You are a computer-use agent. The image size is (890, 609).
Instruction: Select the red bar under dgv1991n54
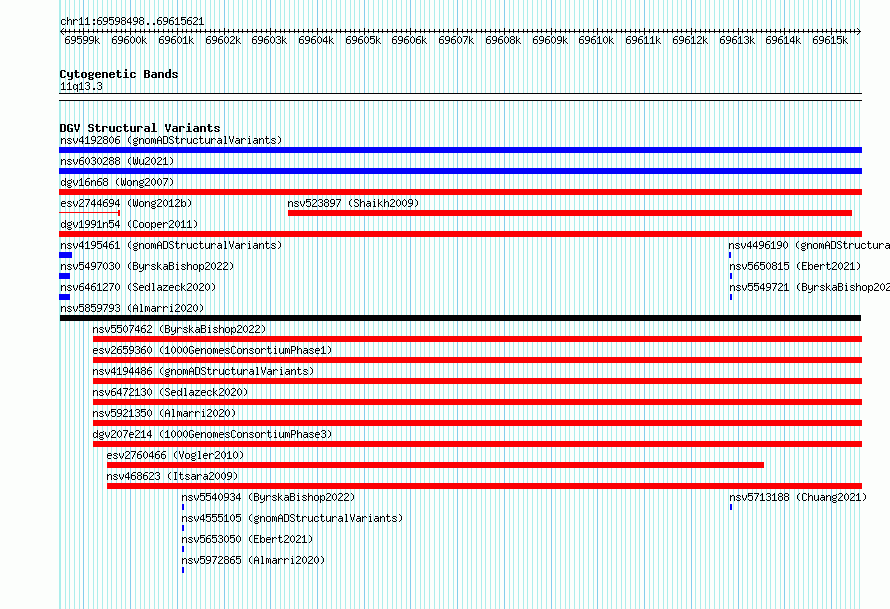pos(460,234)
